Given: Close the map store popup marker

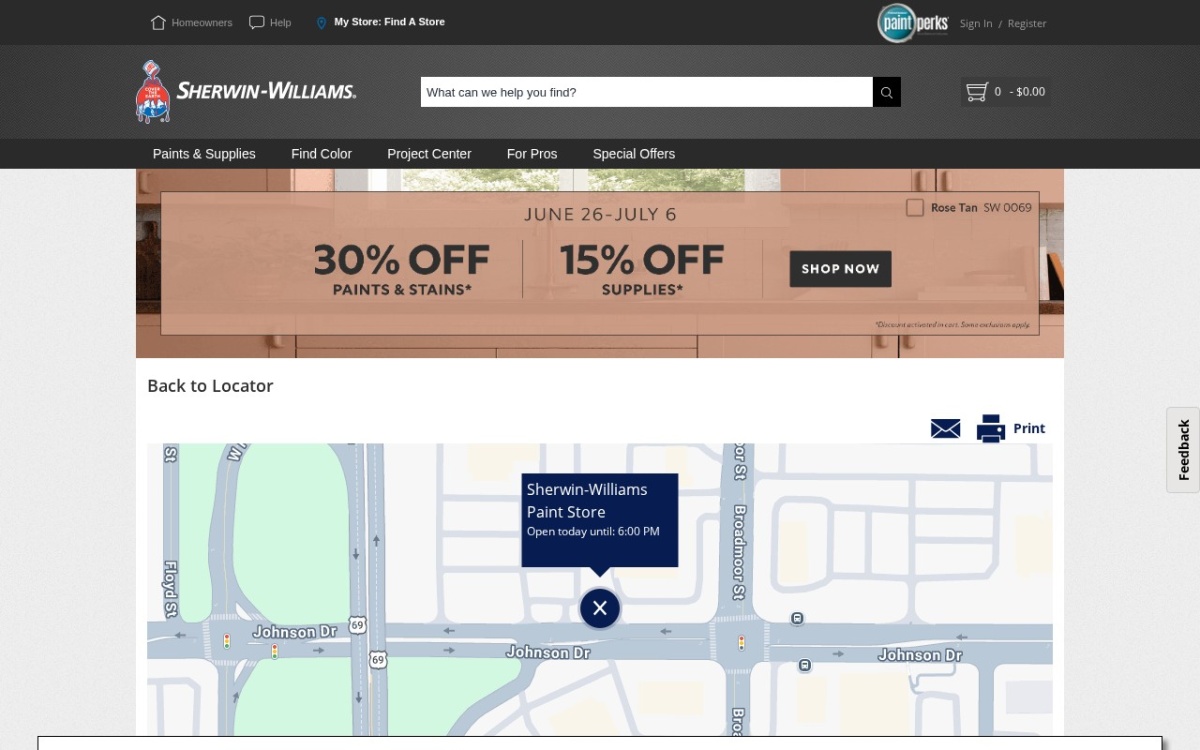Looking at the screenshot, I should click(600, 608).
